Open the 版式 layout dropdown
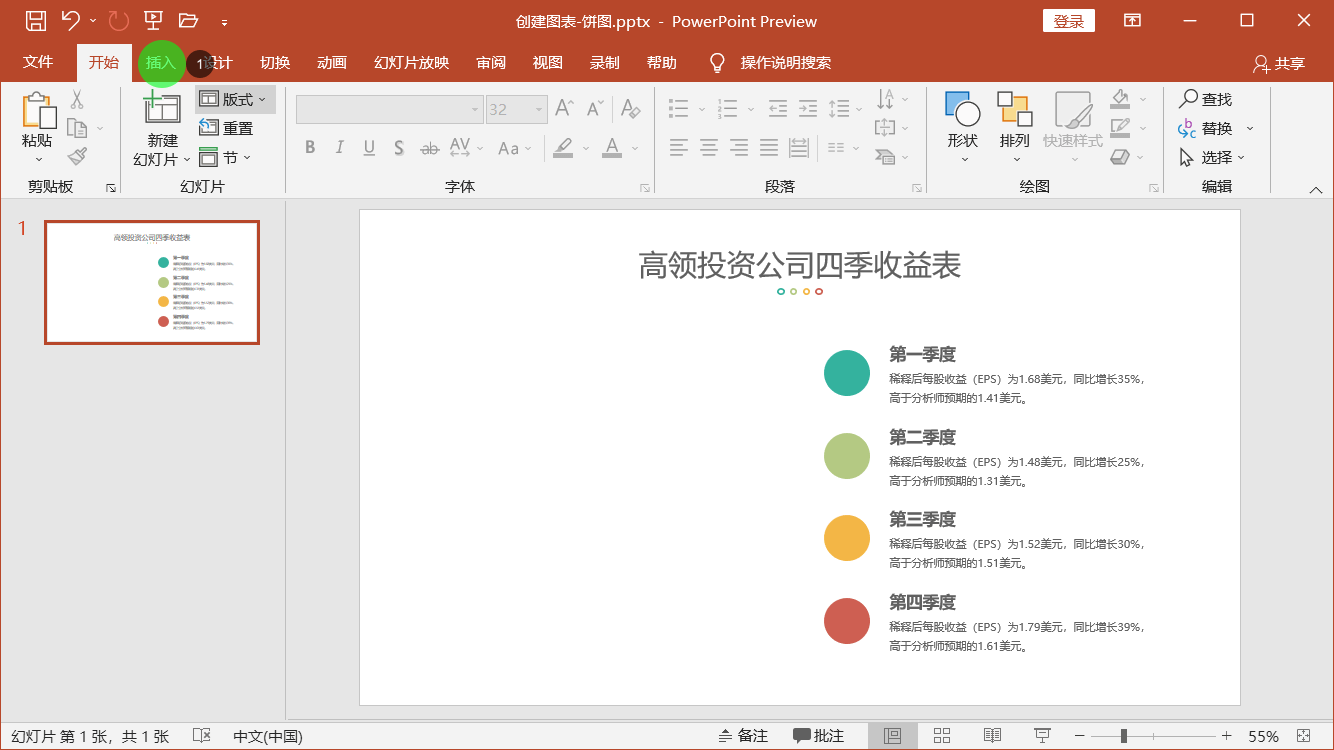The width and height of the screenshot is (1334, 750). (235, 98)
